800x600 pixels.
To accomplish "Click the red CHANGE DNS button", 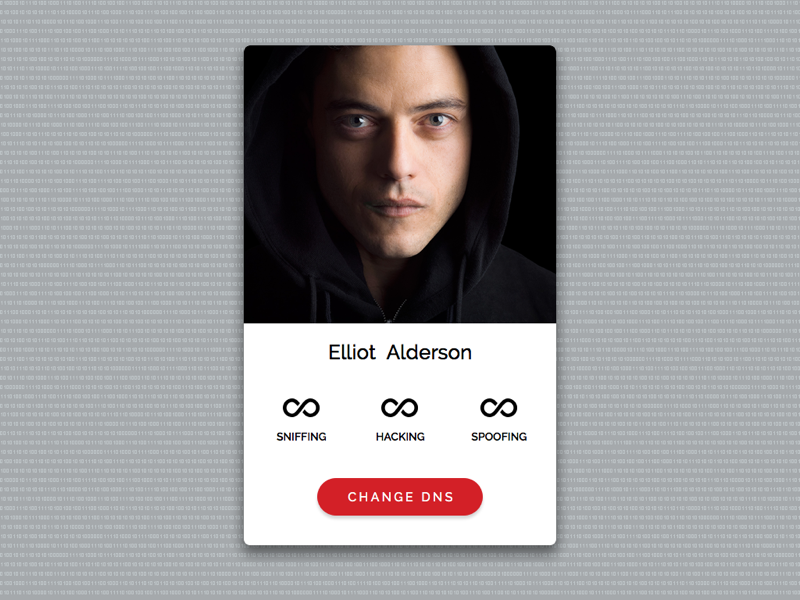I will pyautogui.click(x=400, y=497).
